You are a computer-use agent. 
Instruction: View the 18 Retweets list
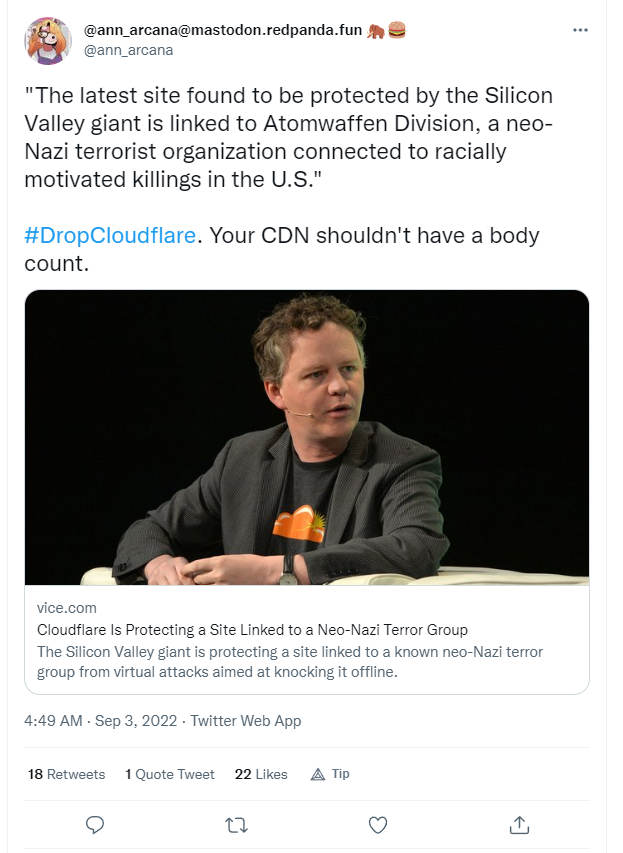pyautogui.click(x=66, y=774)
